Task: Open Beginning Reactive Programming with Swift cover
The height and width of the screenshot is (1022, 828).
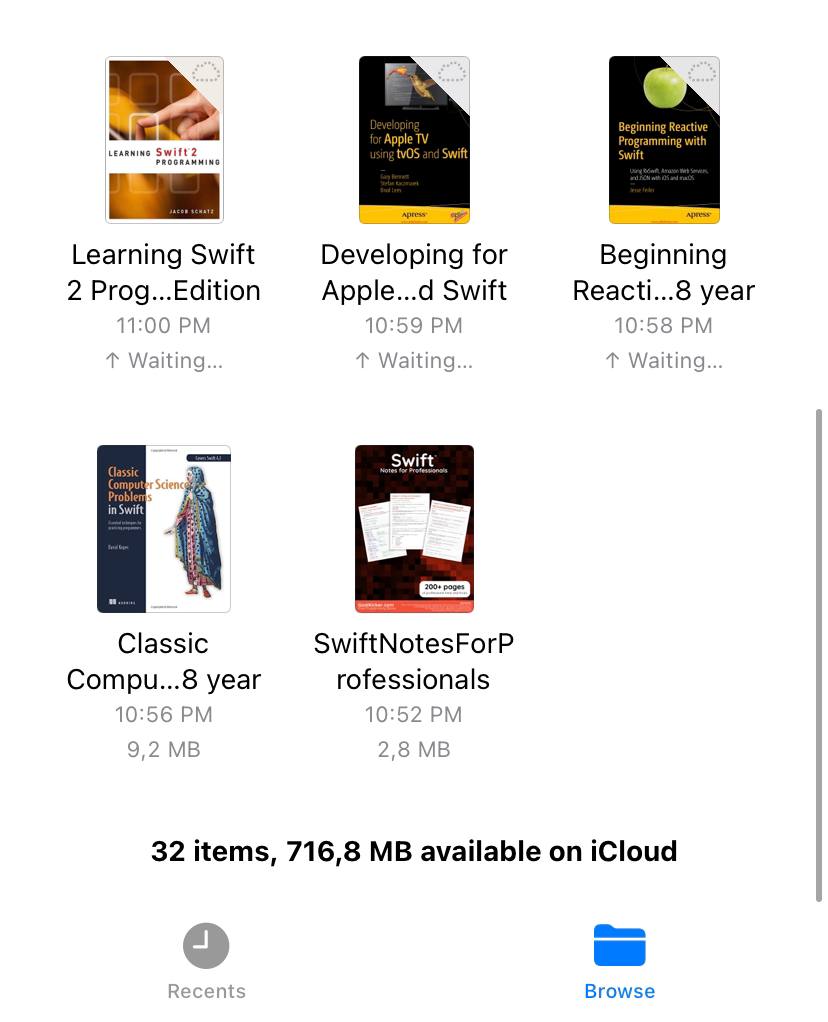Action: click(664, 140)
